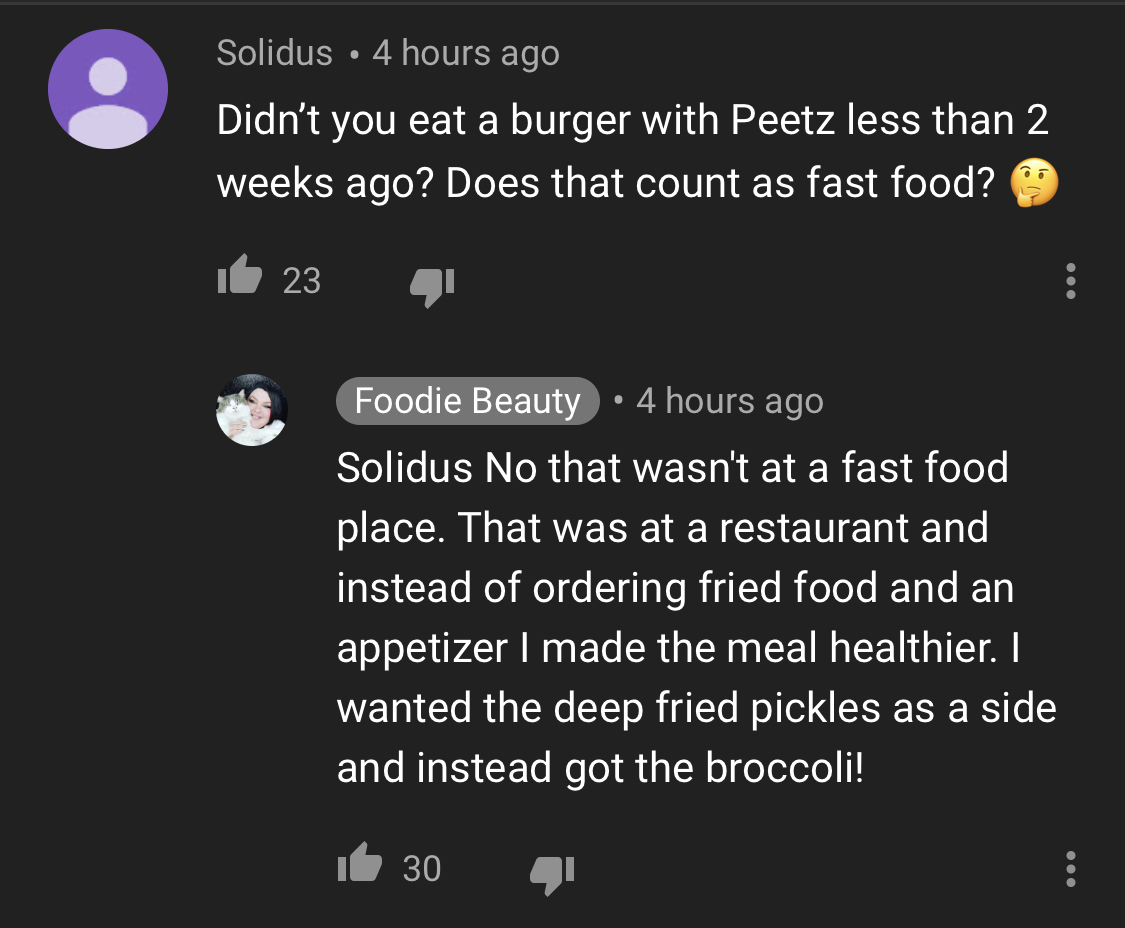Screen dimensions: 1125x928
Task: Click Solidus comment's "4 hours ago" timestamp
Action: click(x=466, y=54)
